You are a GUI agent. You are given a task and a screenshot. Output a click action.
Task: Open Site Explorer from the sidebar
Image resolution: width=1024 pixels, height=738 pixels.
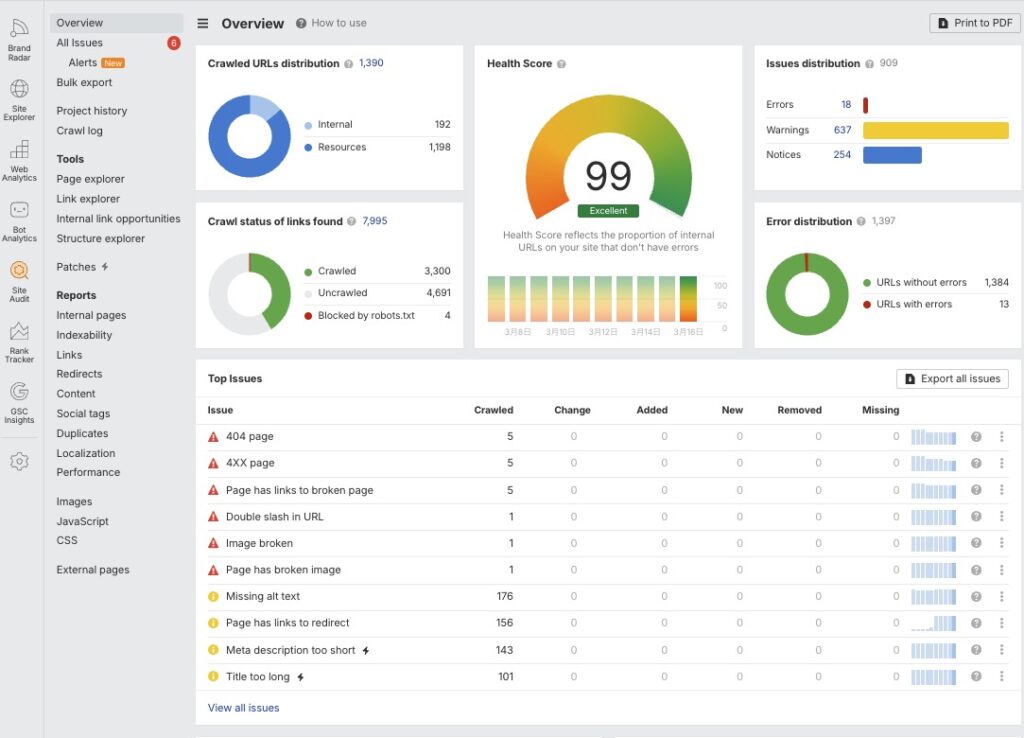[x=19, y=97]
